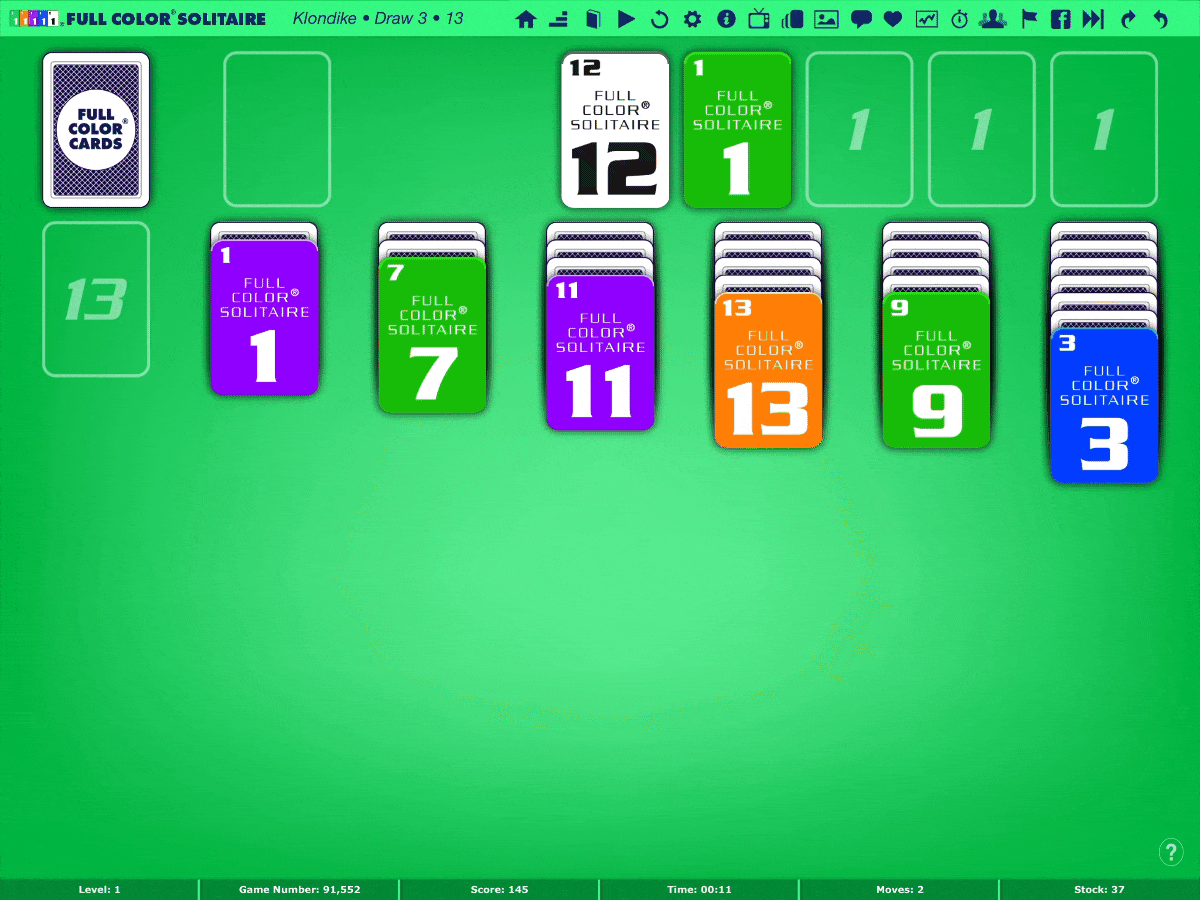
Task: Select the purple 11 tableau card
Action: tap(600, 352)
